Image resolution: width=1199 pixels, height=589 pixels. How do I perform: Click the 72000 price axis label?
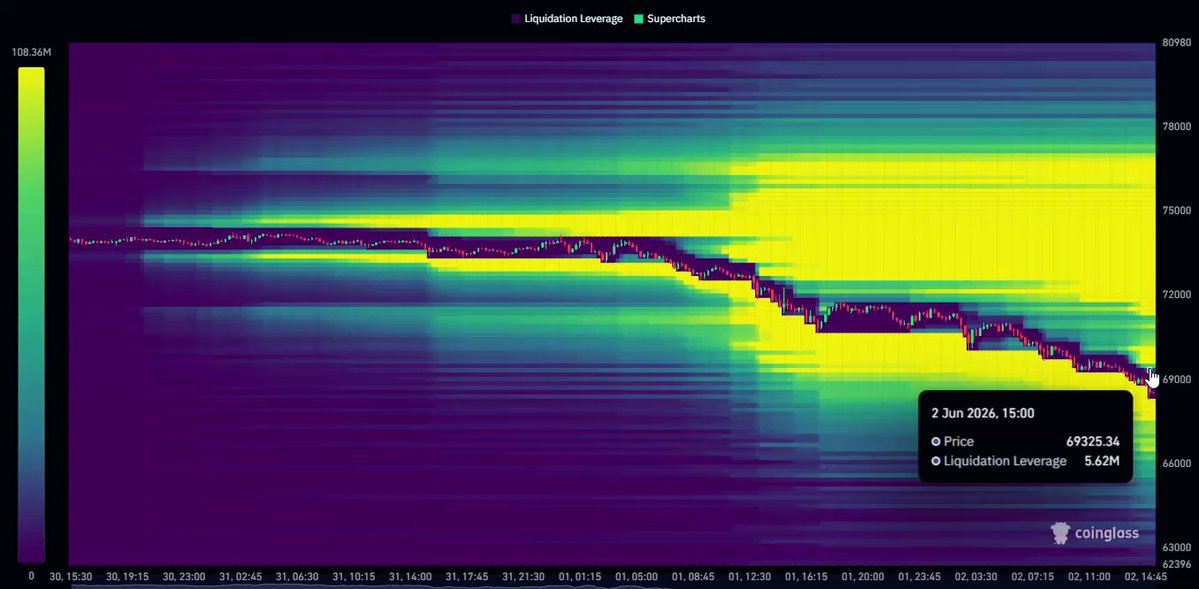[x=1176, y=294]
